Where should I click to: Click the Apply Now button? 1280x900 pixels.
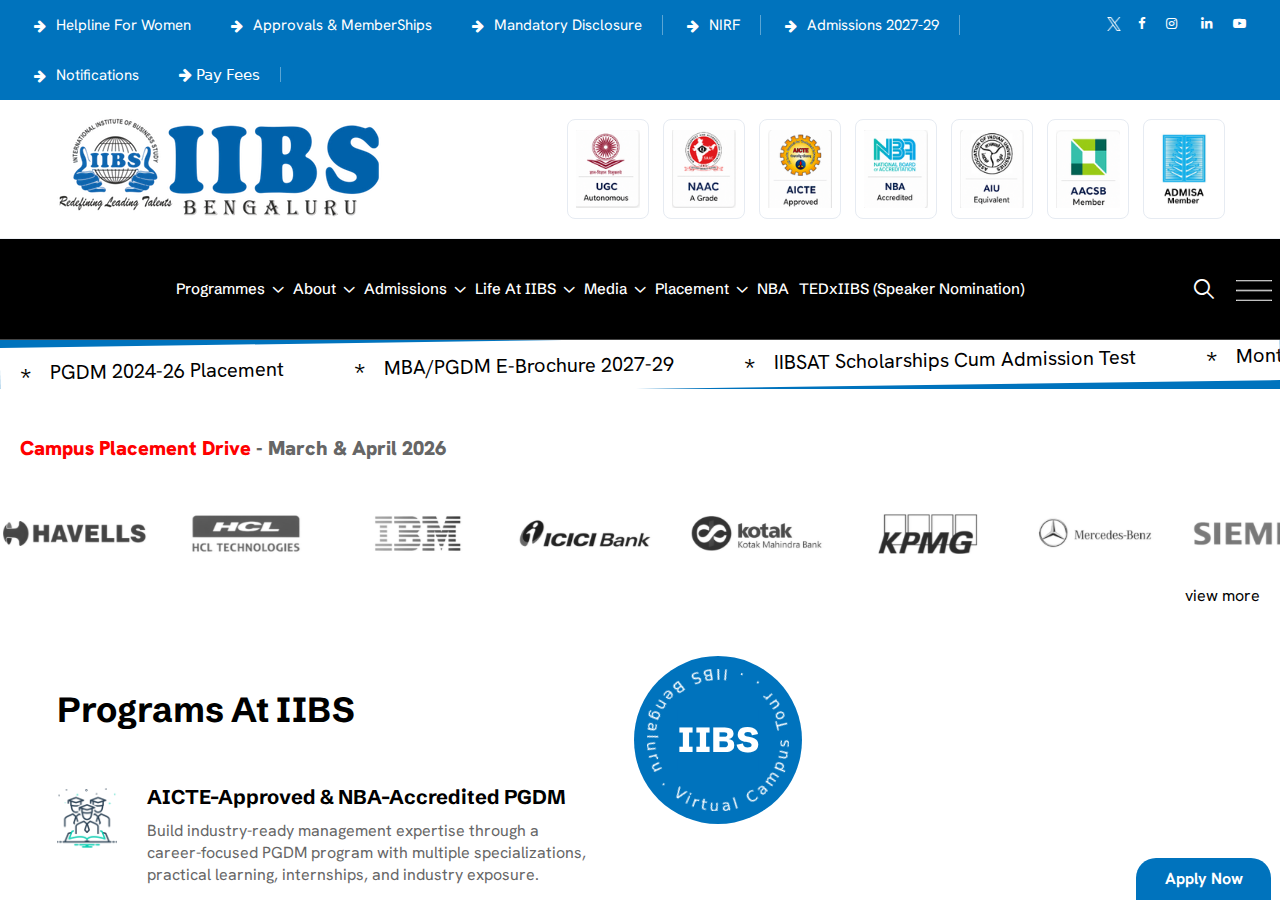[1204, 879]
